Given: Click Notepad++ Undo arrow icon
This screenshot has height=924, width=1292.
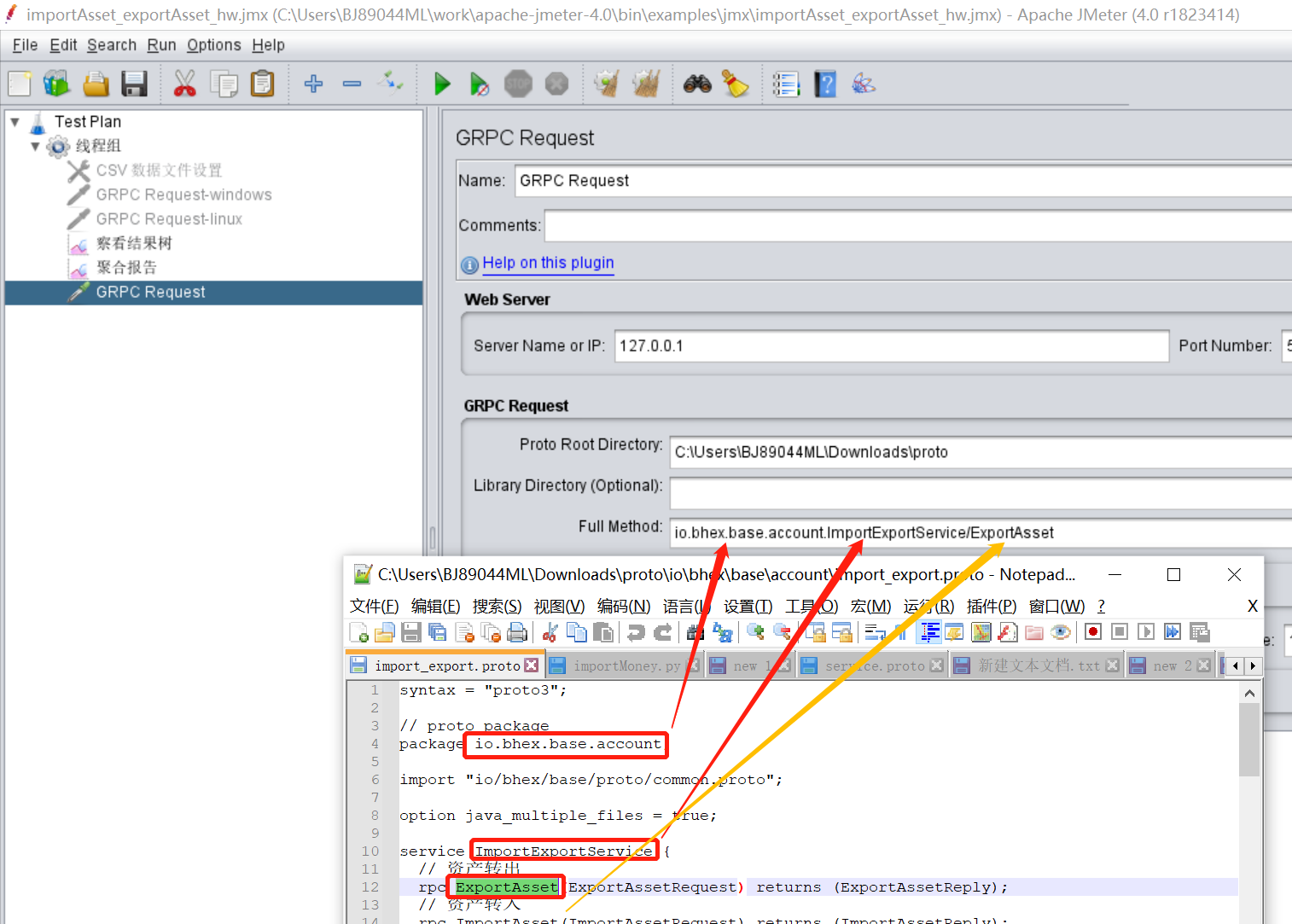Looking at the screenshot, I should [636, 632].
